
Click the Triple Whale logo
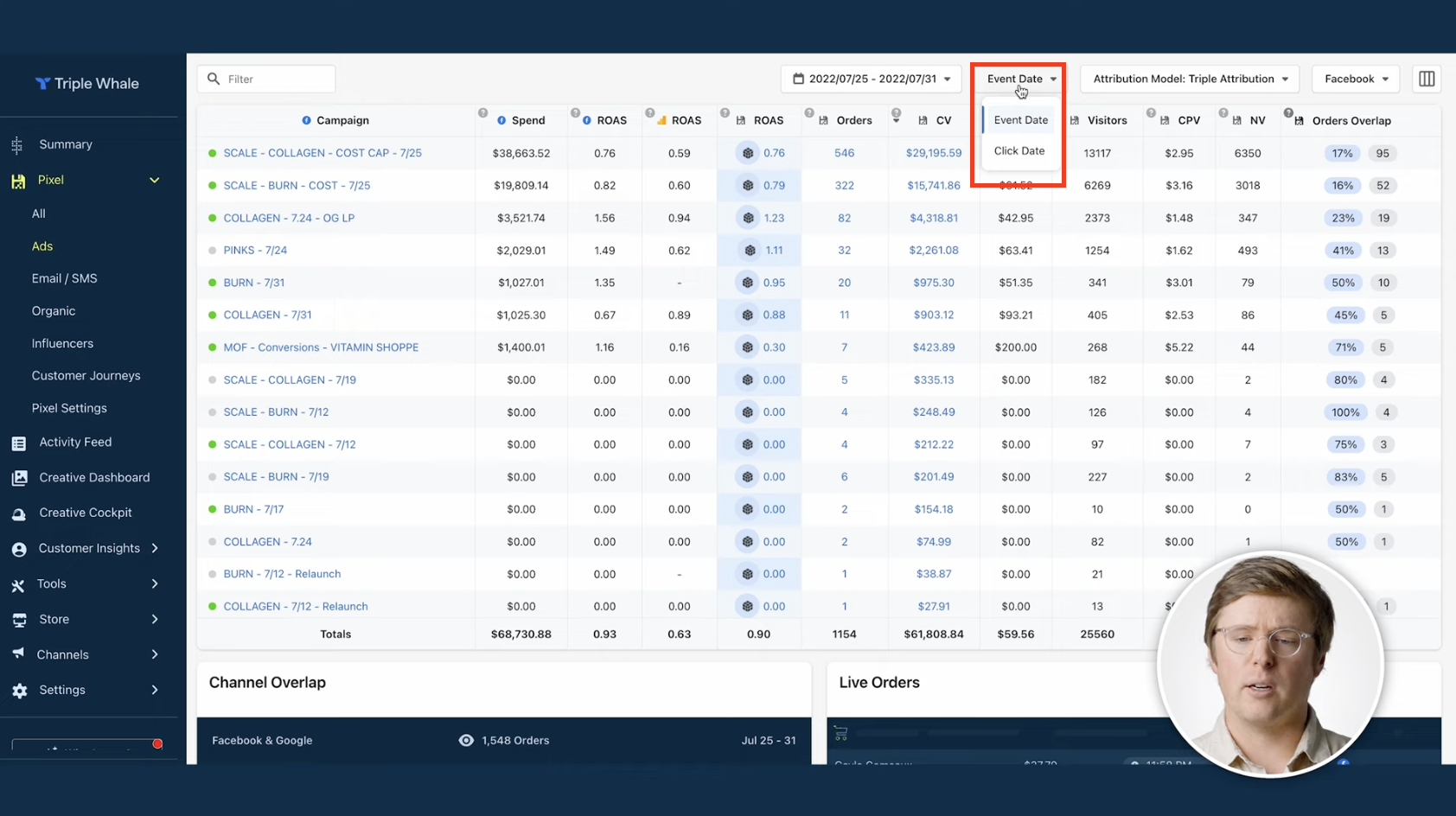pos(86,84)
